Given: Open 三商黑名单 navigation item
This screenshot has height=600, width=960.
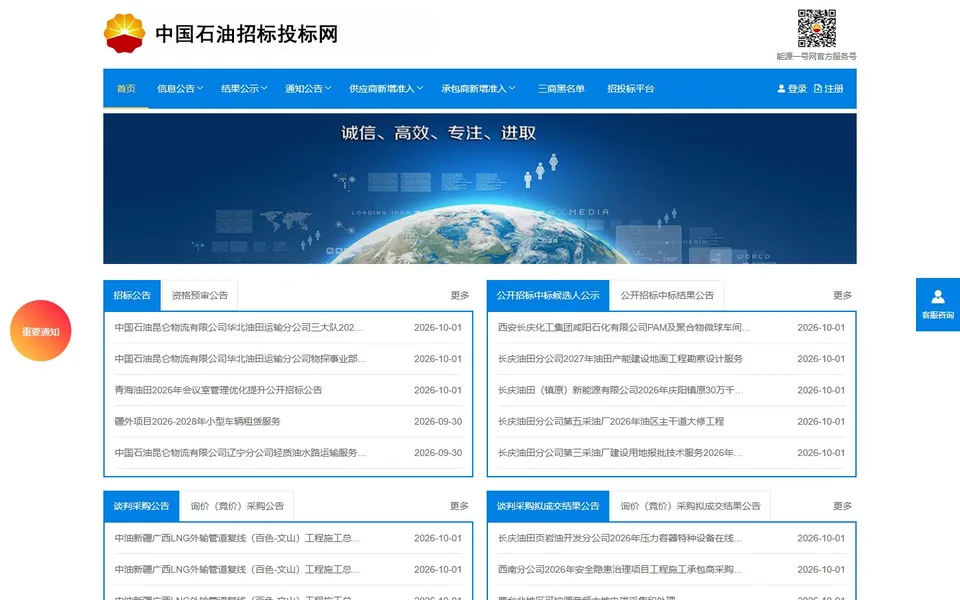Looking at the screenshot, I should 561,89.
